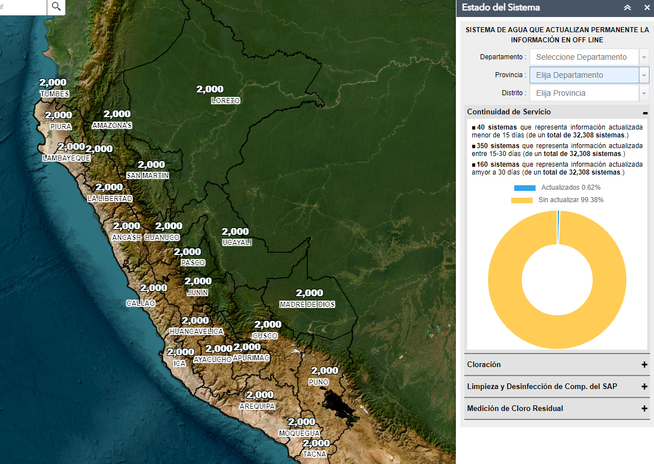Open the Distrito dropdown
Viewport: 654px width, 464px height.
(589, 93)
